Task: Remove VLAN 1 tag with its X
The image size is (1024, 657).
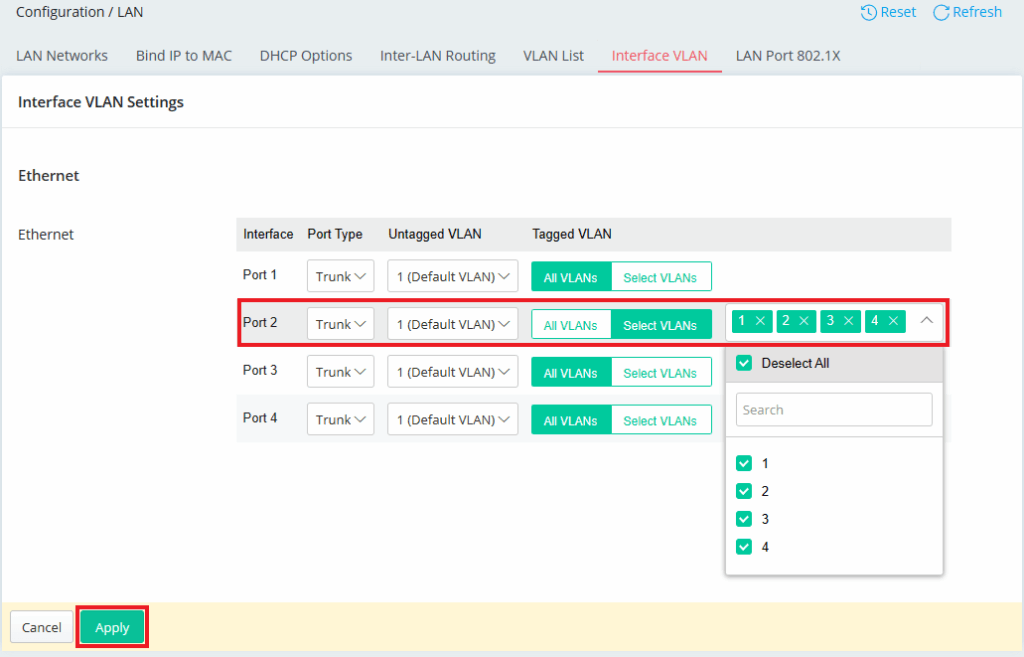Action: (760, 321)
